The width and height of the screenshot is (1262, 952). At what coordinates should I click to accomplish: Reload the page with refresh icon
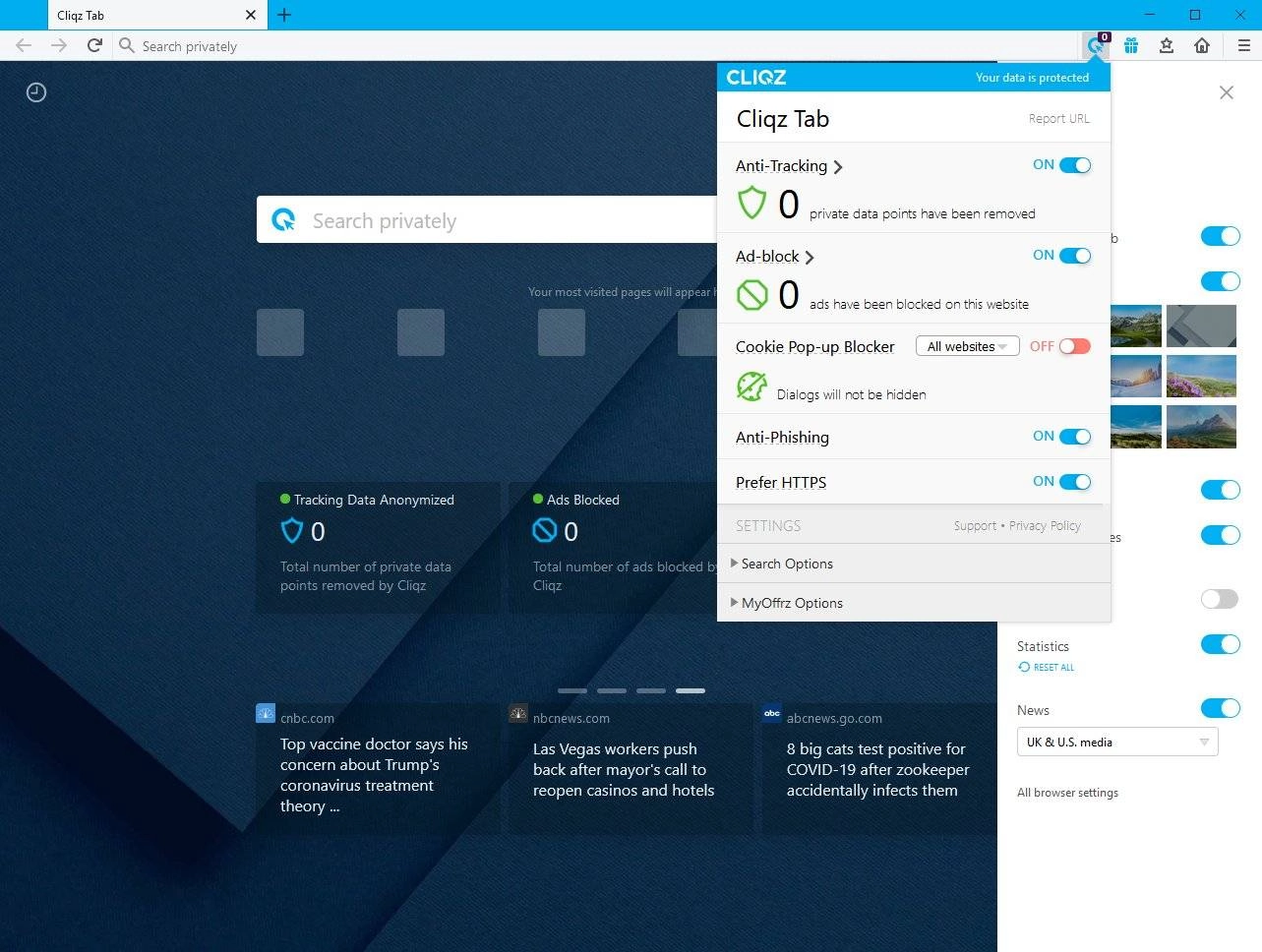point(94,45)
